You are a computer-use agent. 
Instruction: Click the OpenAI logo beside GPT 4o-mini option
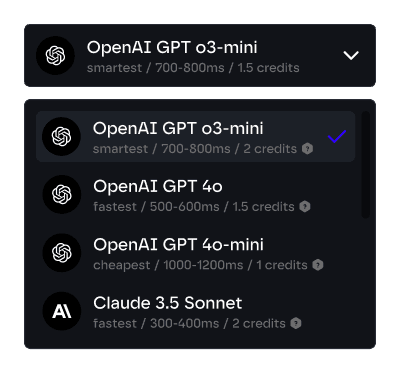[62, 253]
